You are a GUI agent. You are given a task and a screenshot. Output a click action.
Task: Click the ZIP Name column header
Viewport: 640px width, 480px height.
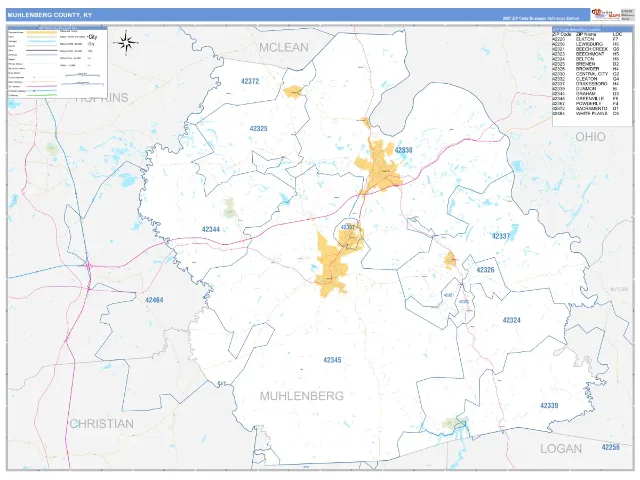coord(585,35)
